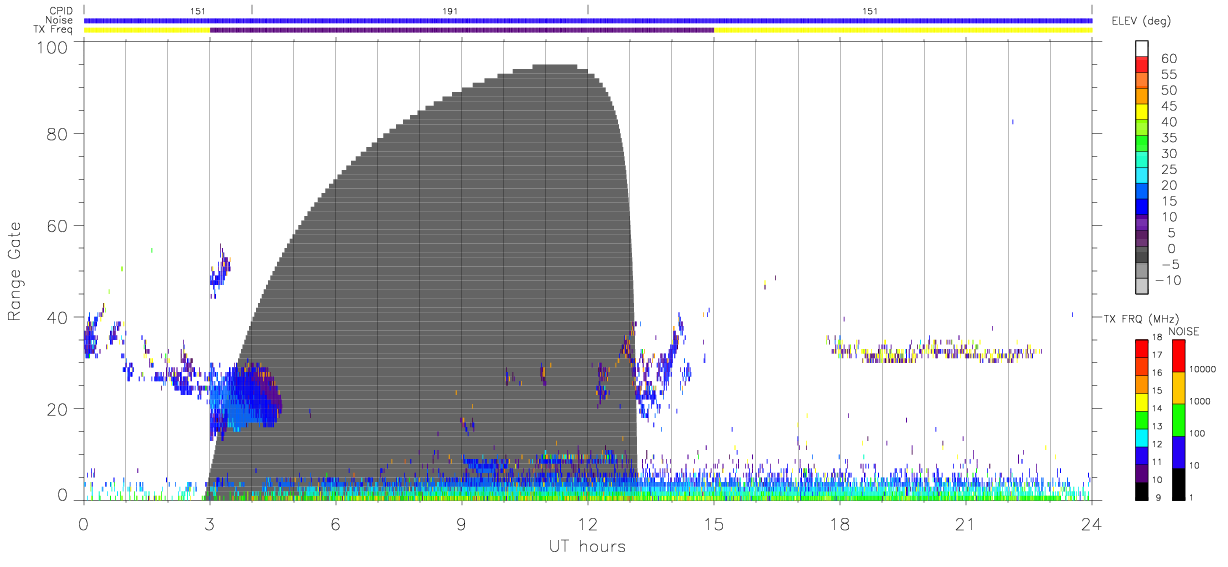Select the 40 tick label on Range Gate axis
Image resolution: width=1228 pixels, height=567 pixels.
click(x=58, y=317)
